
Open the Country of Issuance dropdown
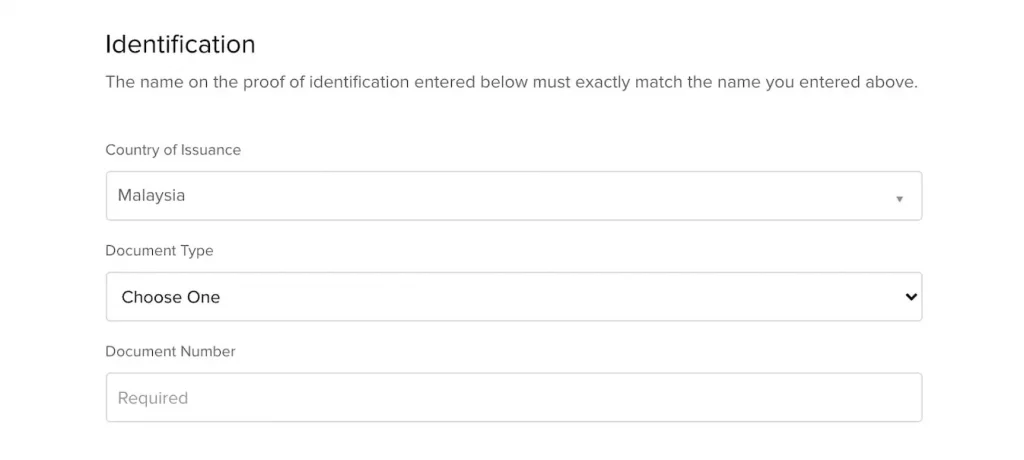tap(513, 196)
